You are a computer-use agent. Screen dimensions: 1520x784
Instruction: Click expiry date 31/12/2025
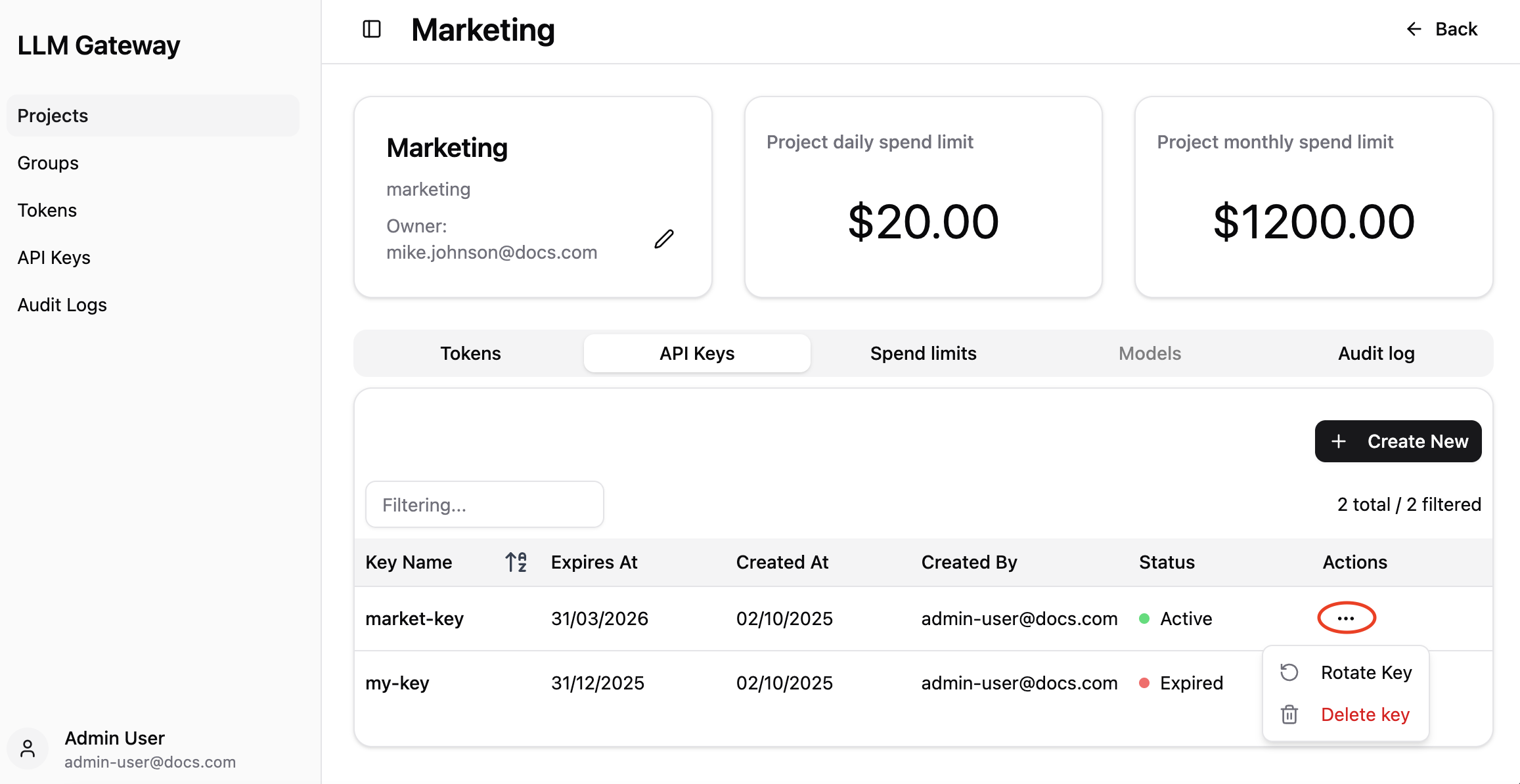[x=598, y=683]
